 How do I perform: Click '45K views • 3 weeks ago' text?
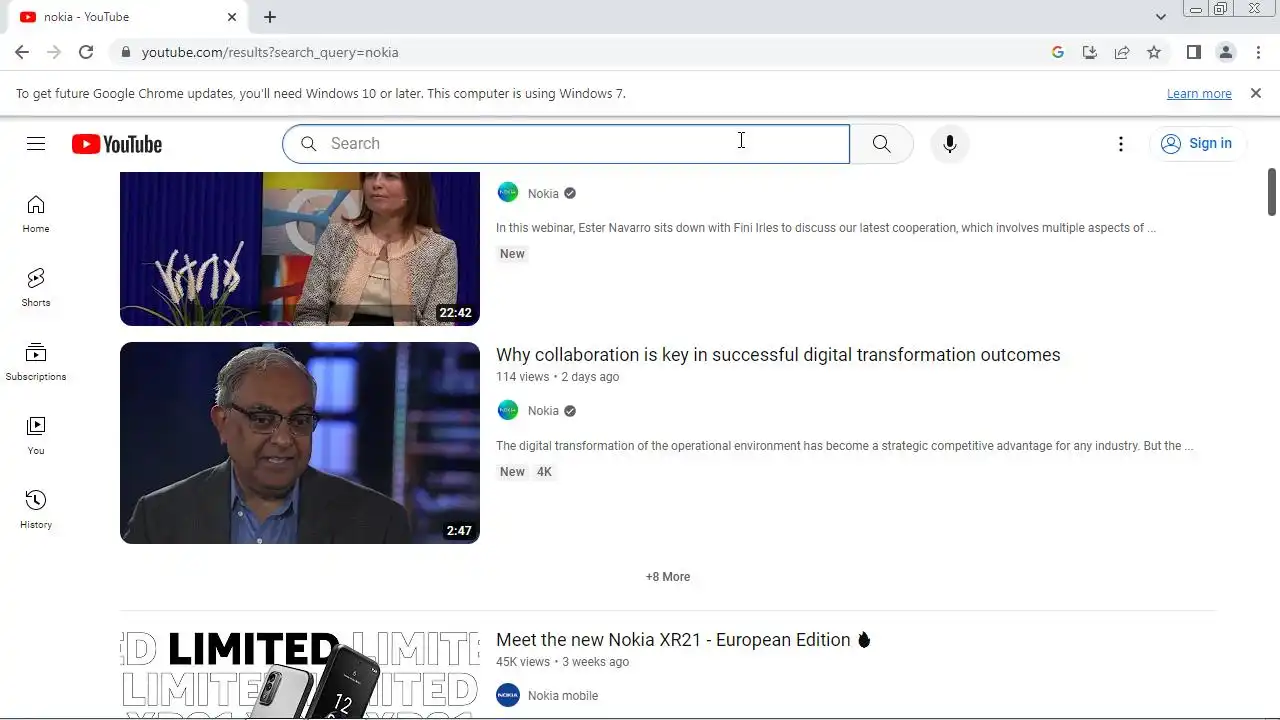coord(562,662)
